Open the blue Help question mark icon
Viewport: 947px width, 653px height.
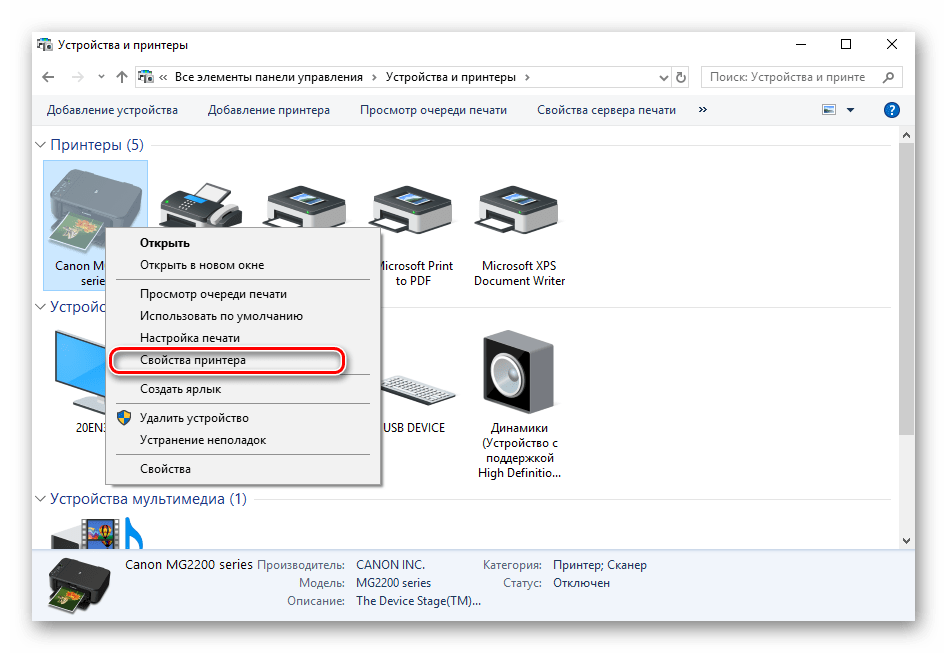coord(891,110)
